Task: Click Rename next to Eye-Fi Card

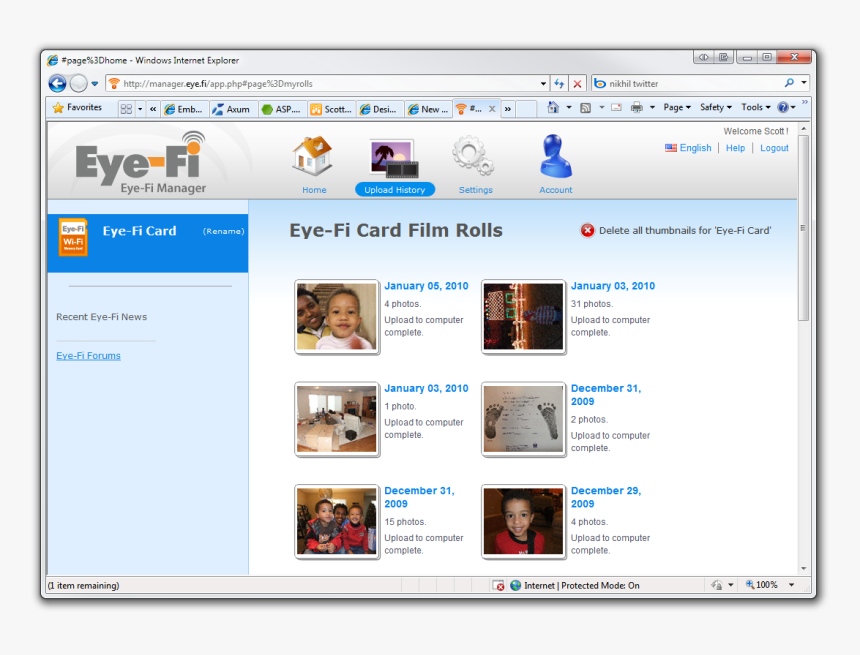Action: point(223,231)
